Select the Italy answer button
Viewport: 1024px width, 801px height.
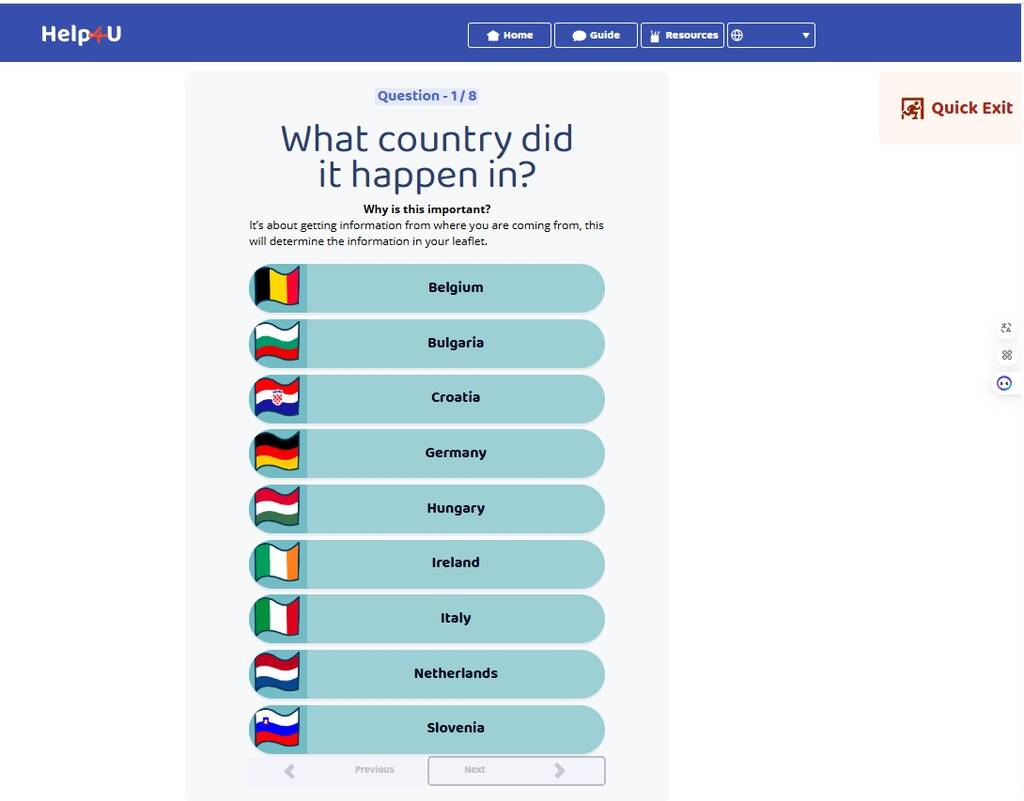coord(455,618)
